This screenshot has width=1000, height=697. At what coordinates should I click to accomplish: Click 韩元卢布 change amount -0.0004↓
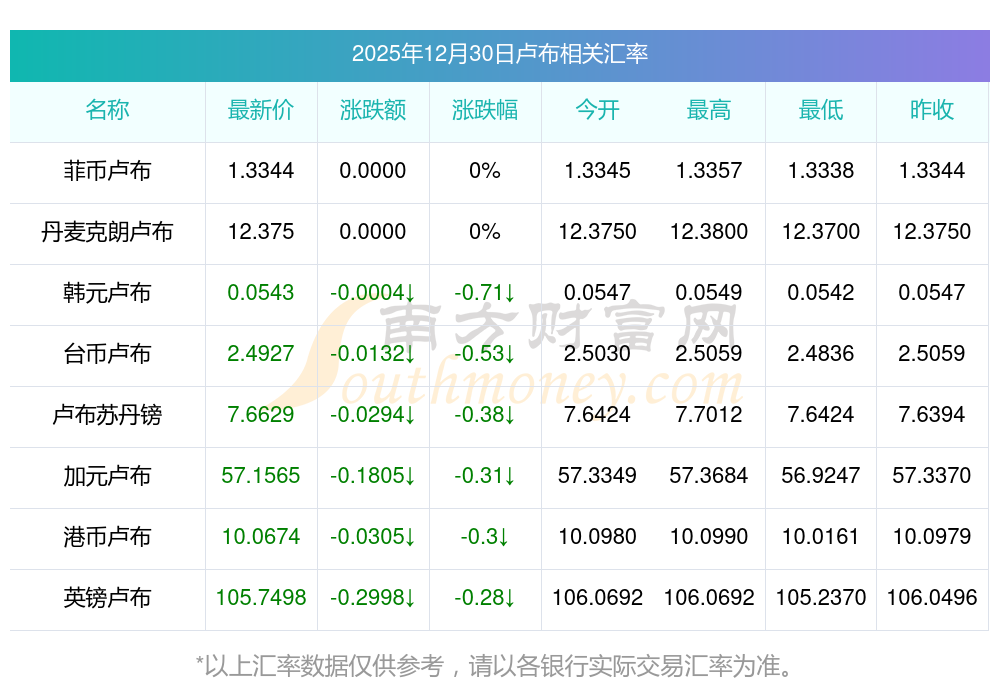373,293
